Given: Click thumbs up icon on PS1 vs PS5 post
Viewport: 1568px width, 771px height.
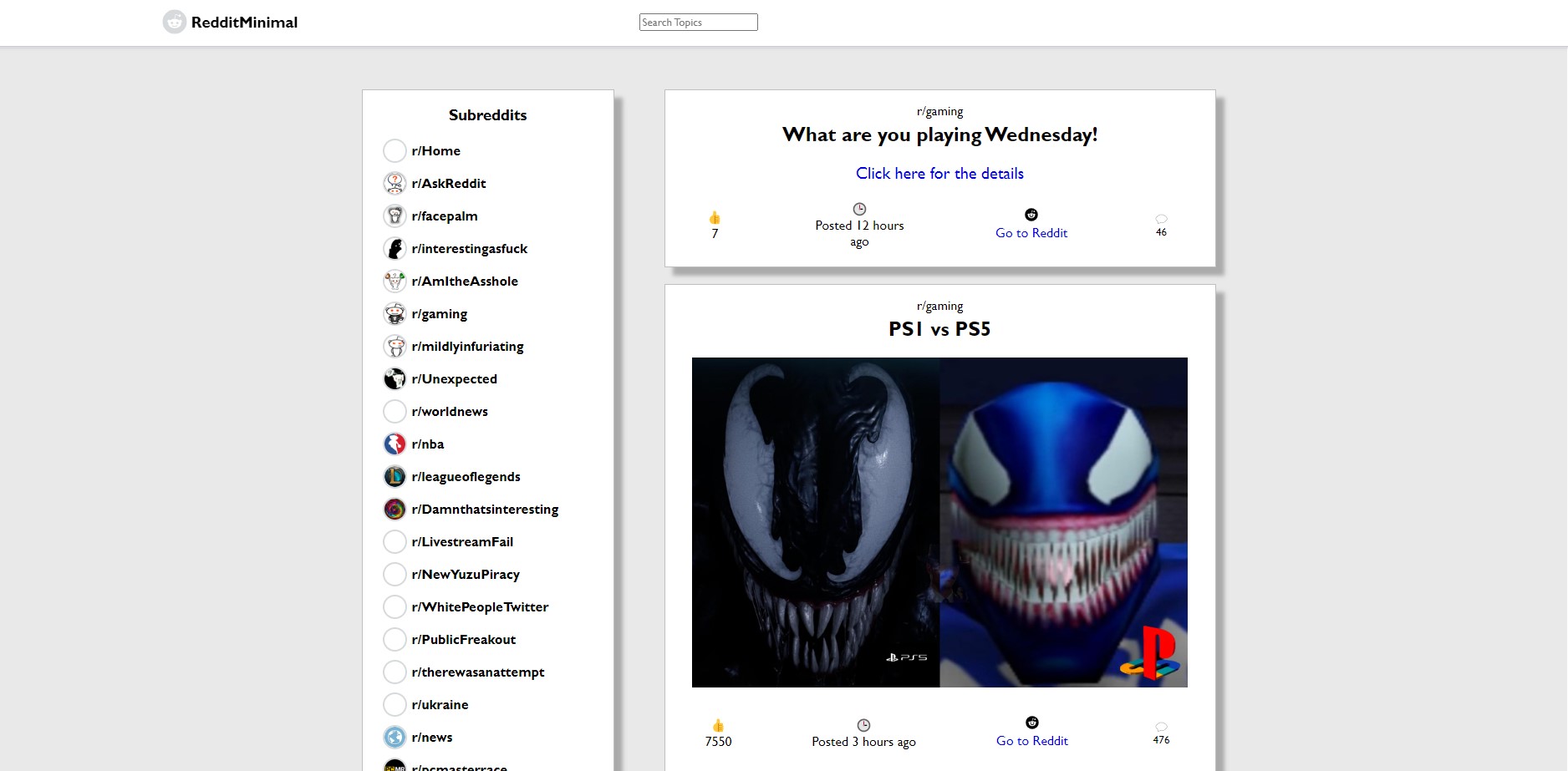Looking at the screenshot, I should [x=718, y=725].
